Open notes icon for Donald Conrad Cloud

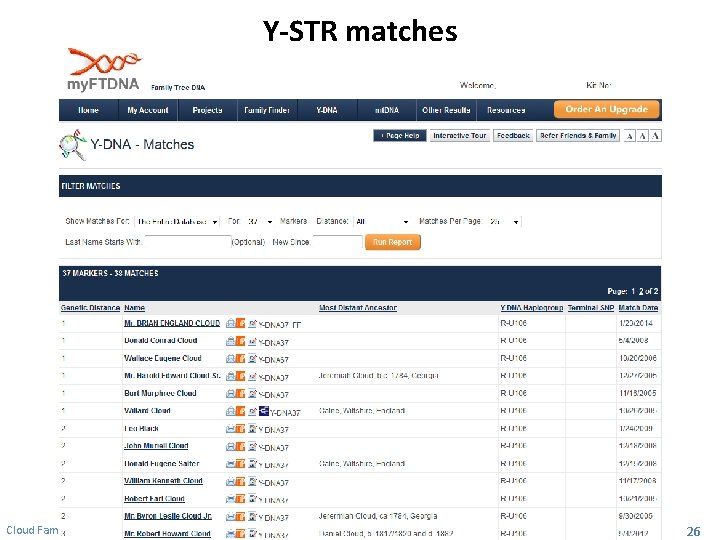coord(252,341)
